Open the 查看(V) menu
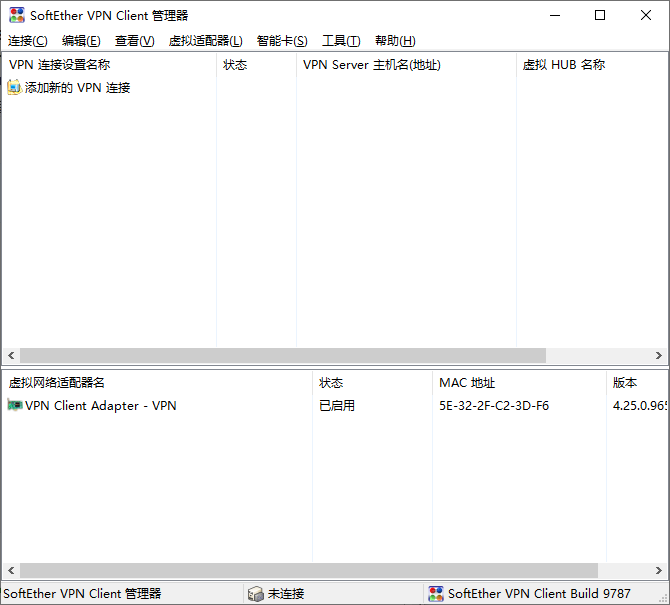Viewport: 670px width, 605px height. pyautogui.click(x=135, y=41)
